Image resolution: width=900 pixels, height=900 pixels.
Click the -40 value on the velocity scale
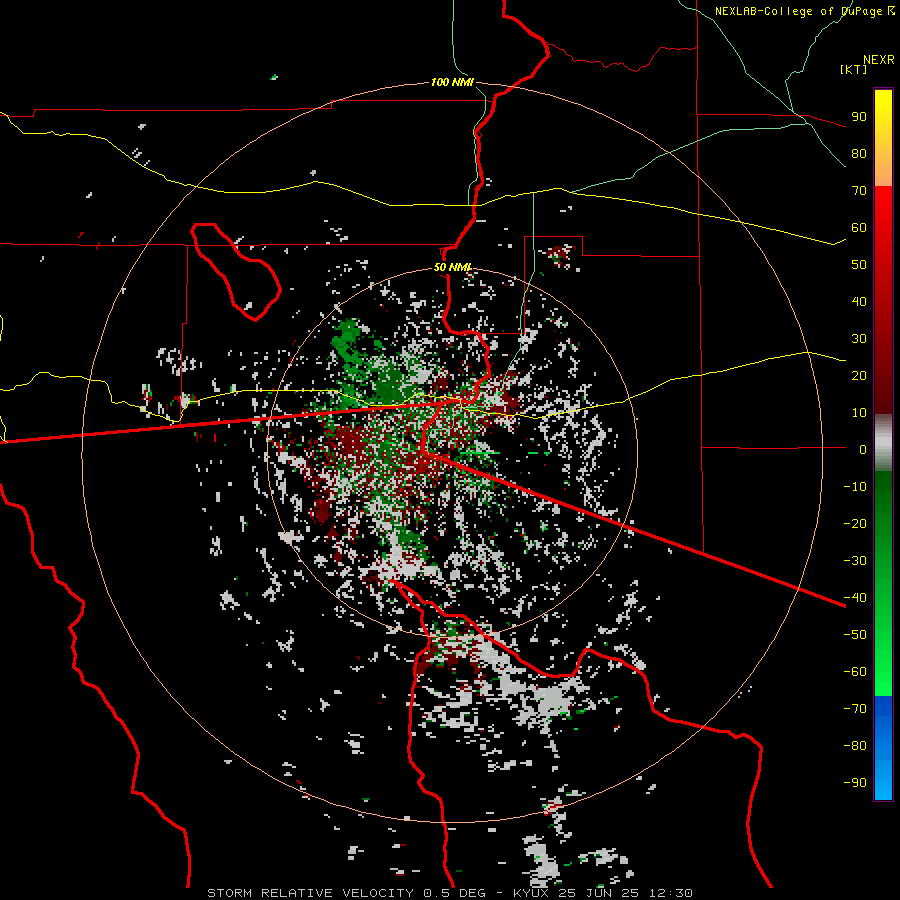[855, 598]
